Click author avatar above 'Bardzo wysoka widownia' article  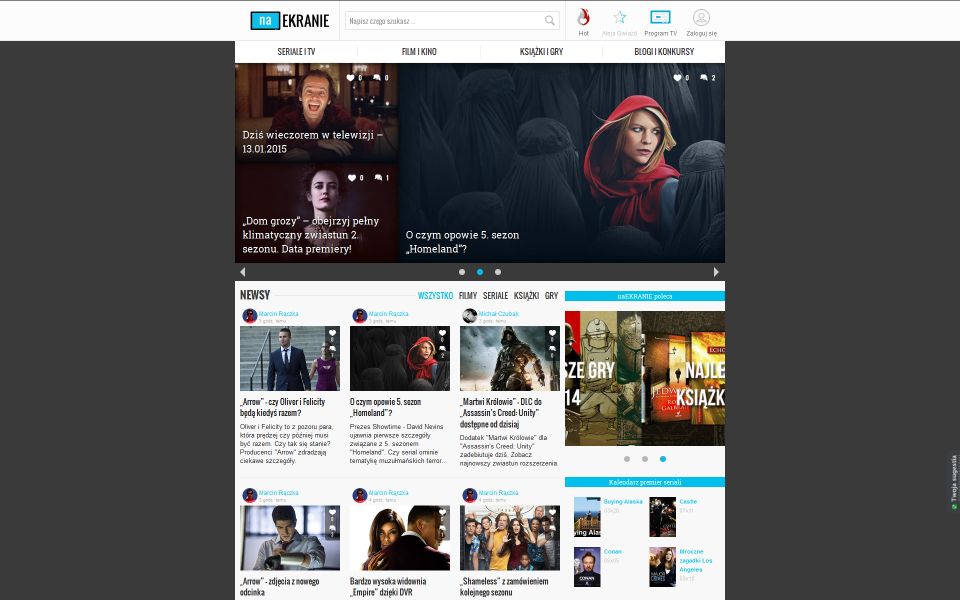point(359,495)
